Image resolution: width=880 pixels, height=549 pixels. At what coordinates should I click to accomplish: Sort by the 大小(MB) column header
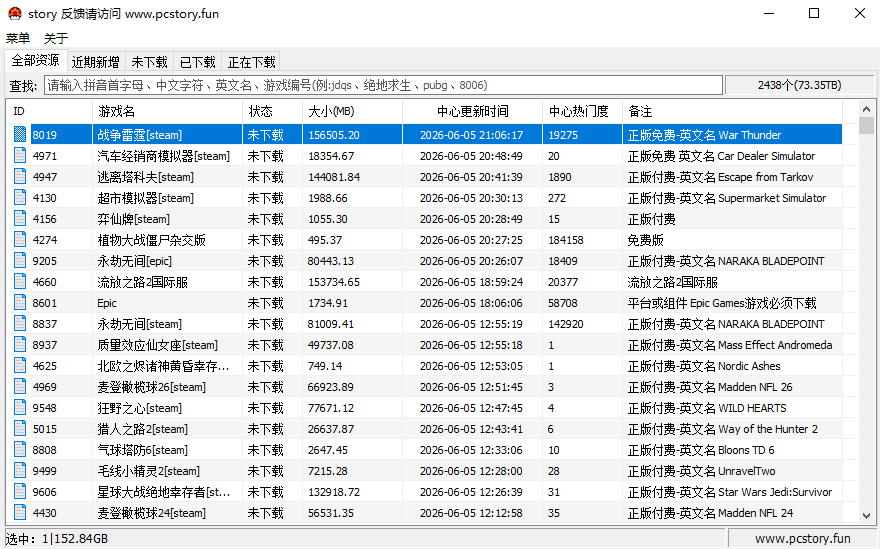point(352,111)
